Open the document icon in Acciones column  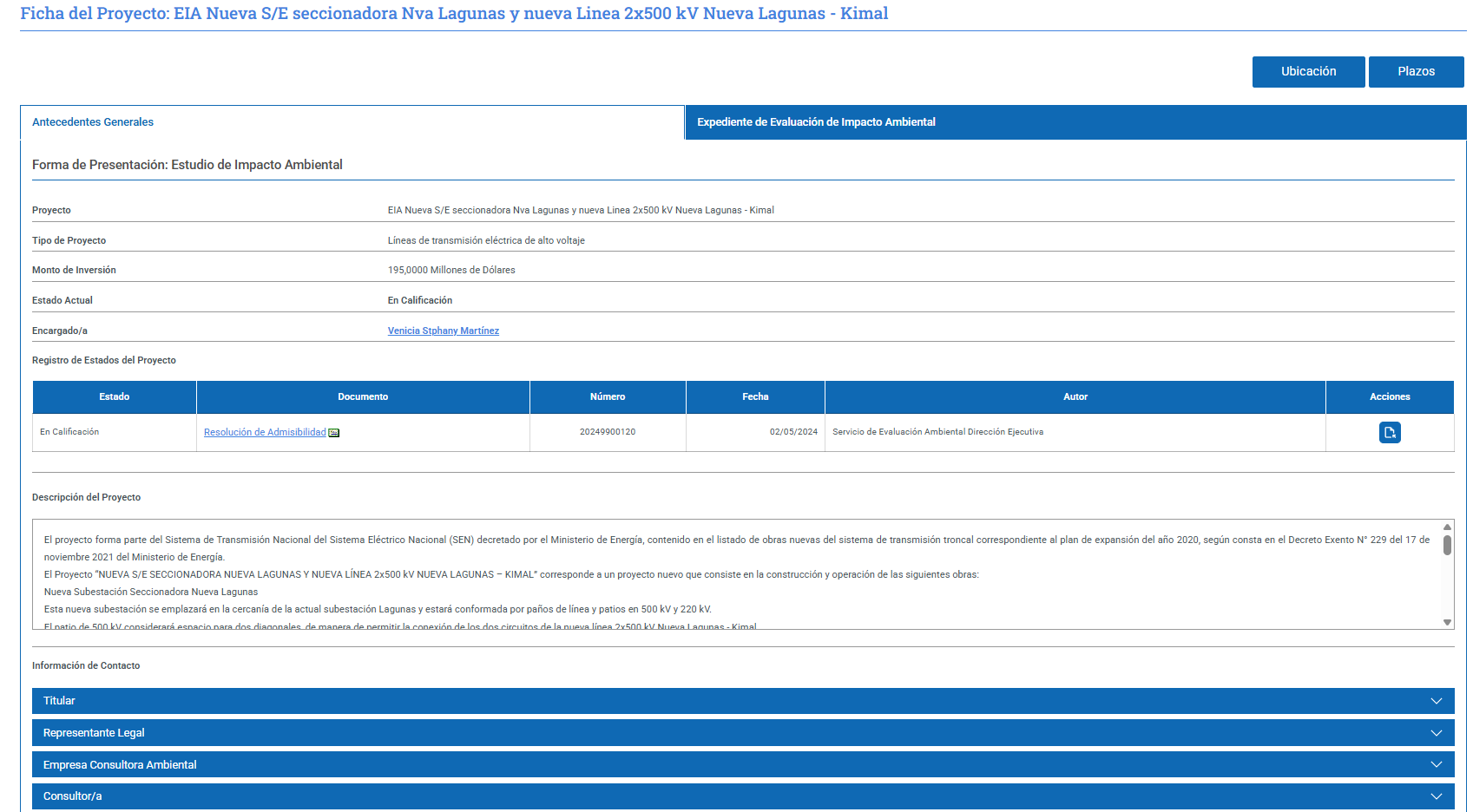pyautogui.click(x=1389, y=432)
